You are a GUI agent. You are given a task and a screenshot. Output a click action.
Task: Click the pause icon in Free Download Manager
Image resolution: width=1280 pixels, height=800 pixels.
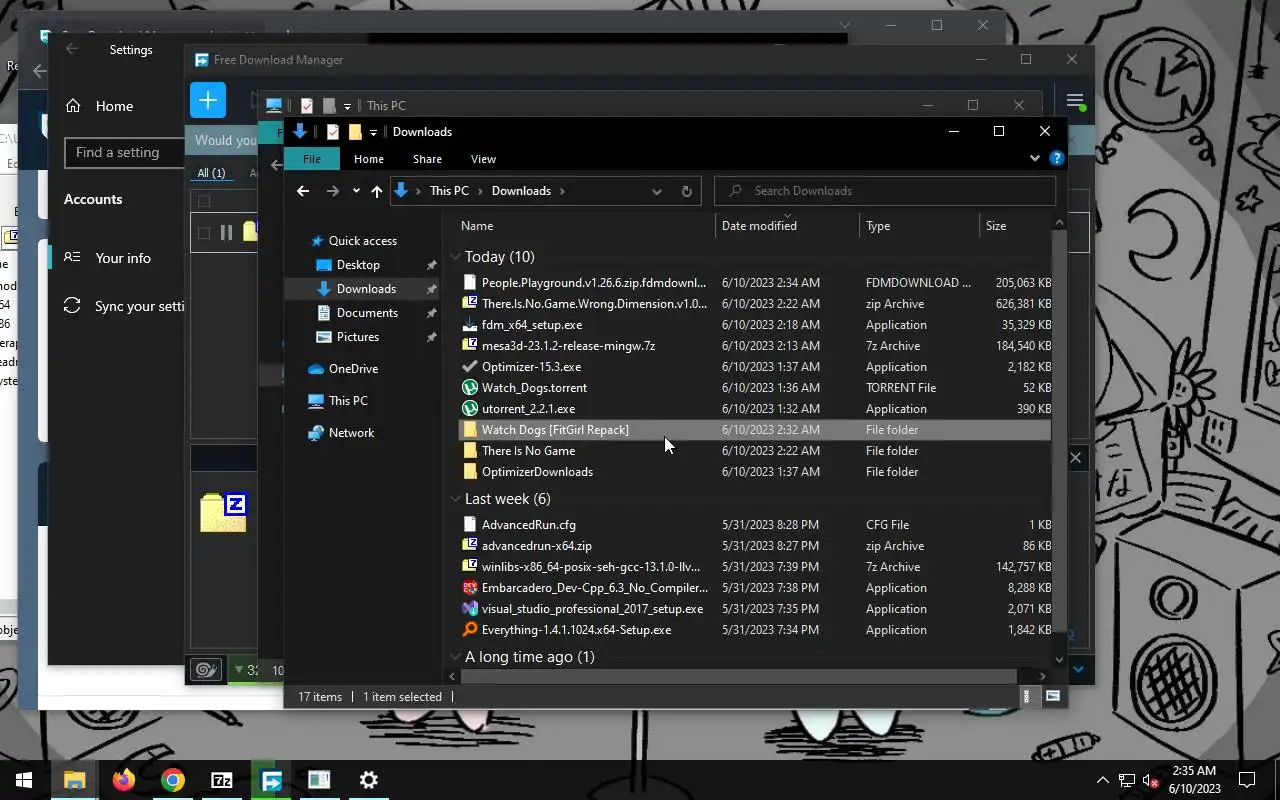click(226, 232)
